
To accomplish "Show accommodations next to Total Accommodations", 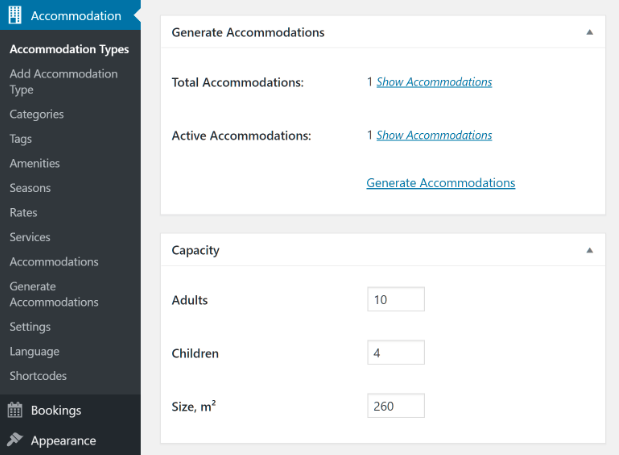I will [x=434, y=82].
